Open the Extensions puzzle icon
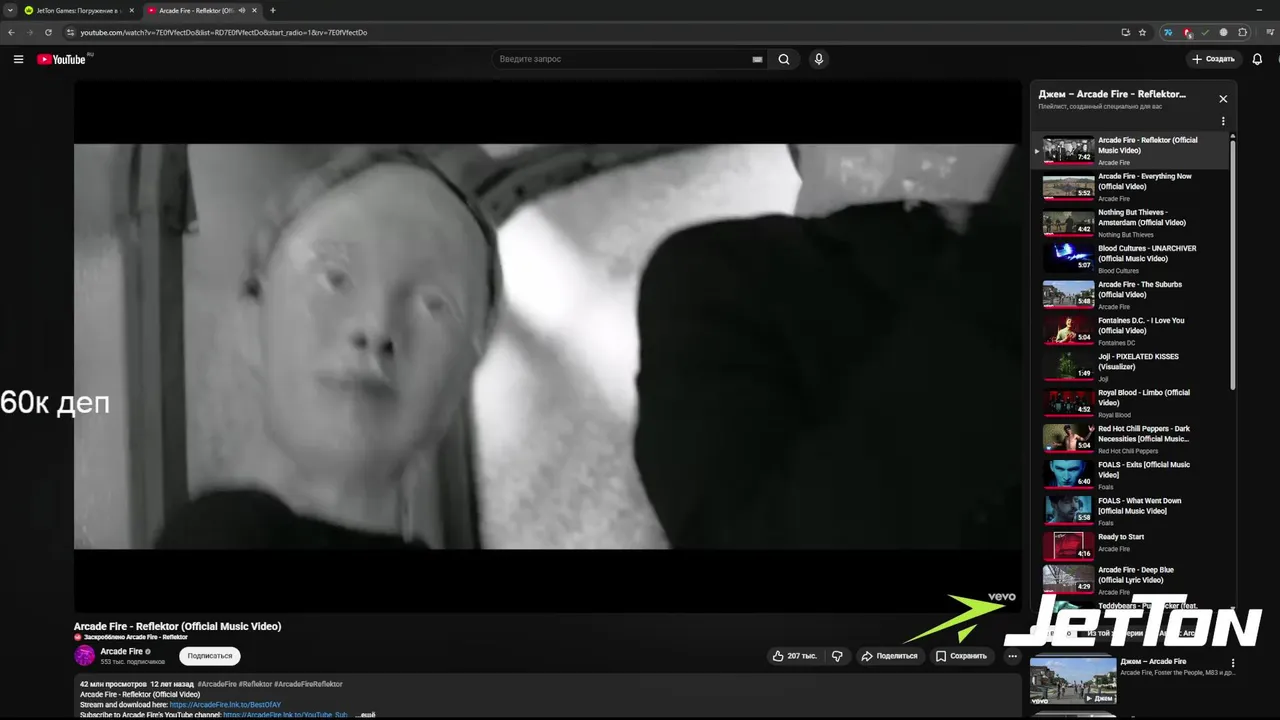This screenshot has height=720, width=1280. [x=1243, y=32]
